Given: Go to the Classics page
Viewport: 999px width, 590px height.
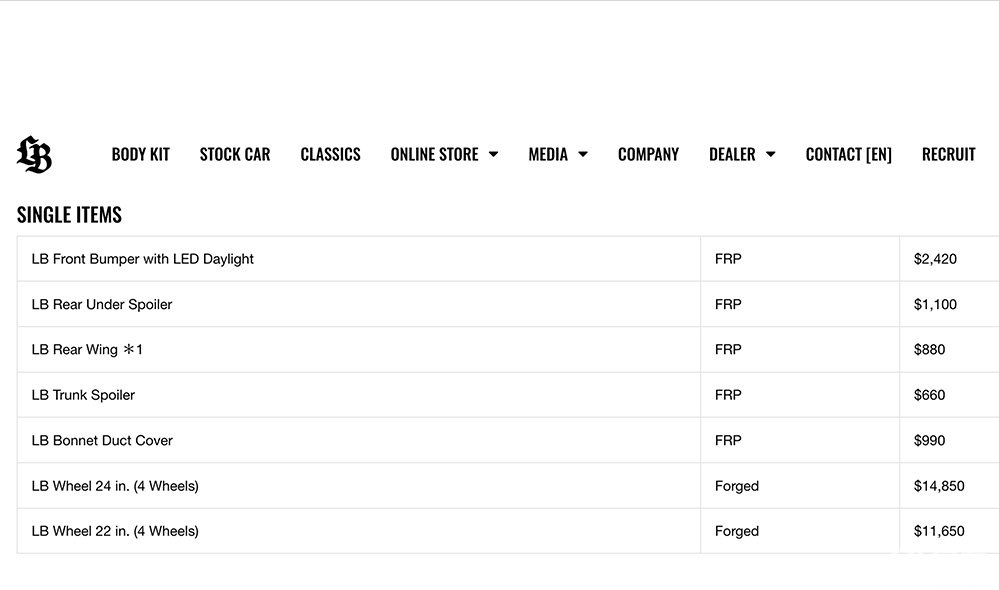Looking at the screenshot, I should click(x=330, y=154).
